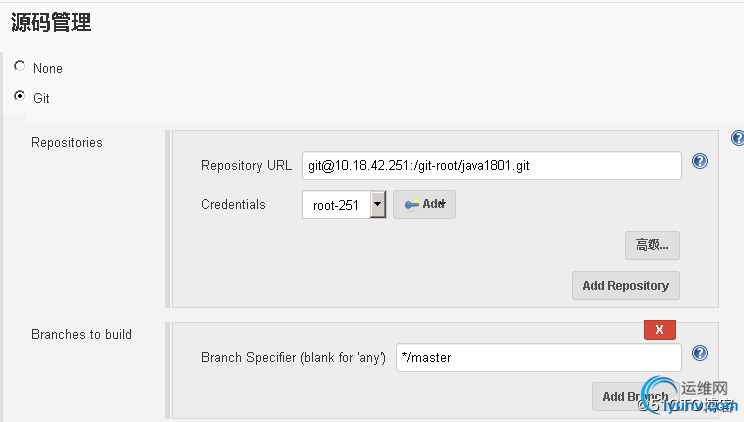Delete branch with red X button
744x422 pixels.
tap(660, 329)
